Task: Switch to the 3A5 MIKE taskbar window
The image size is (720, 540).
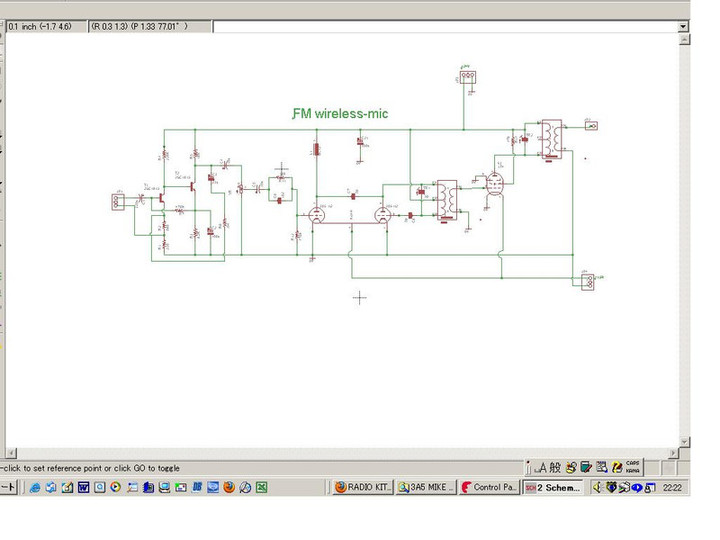Action: 425,488
